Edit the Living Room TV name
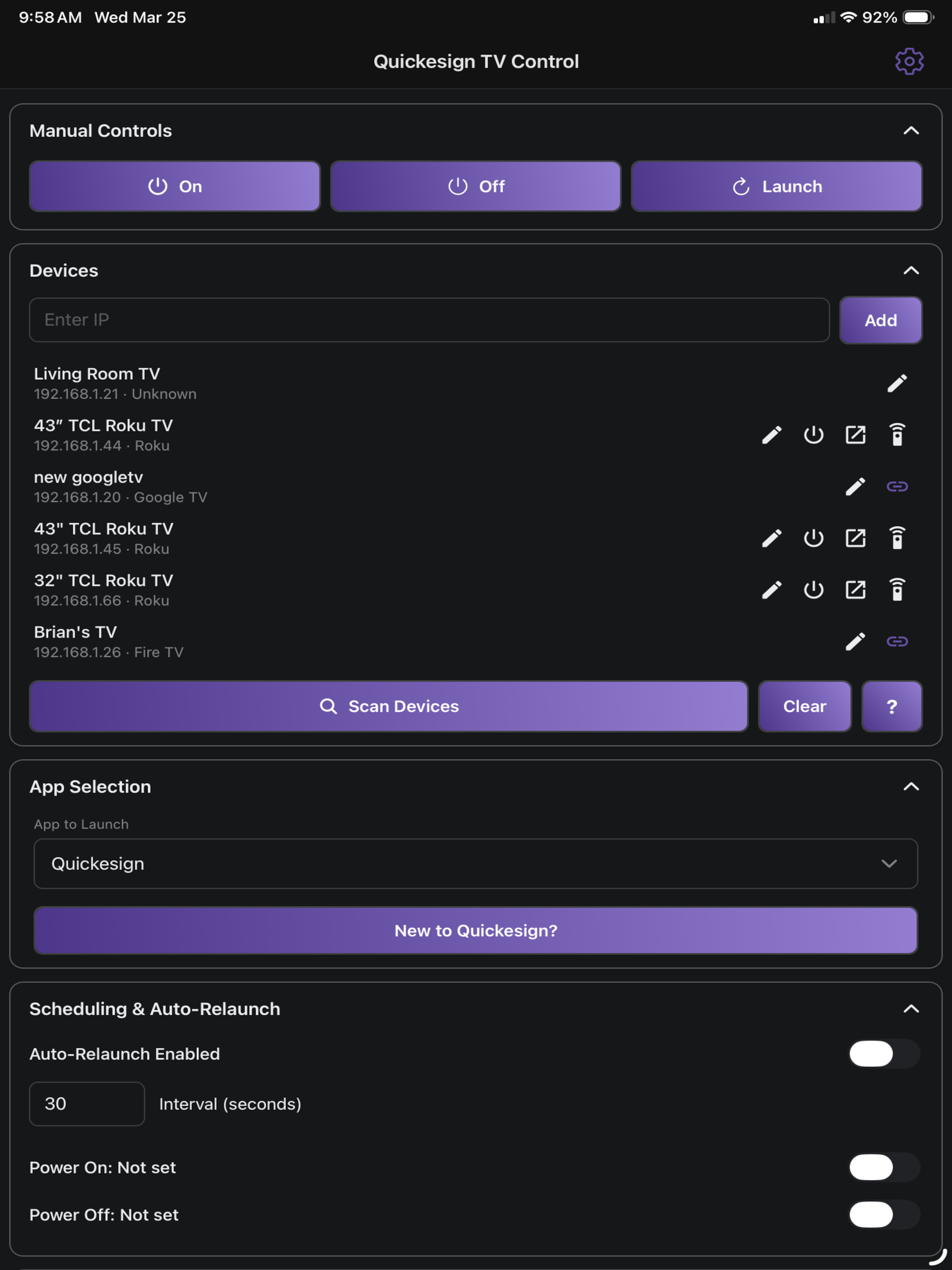 pos(897,383)
